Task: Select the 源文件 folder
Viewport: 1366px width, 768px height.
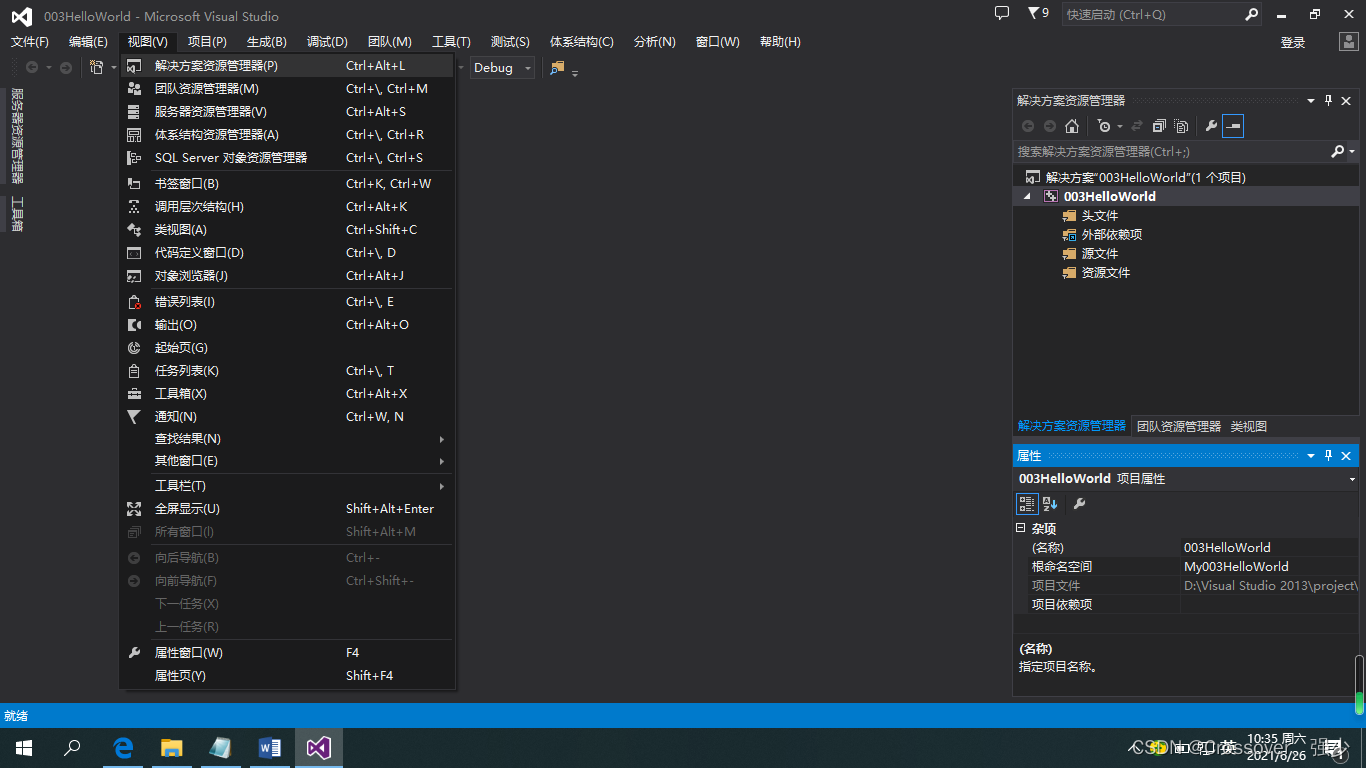Action: pyautogui.click(x=1100, y=253)
